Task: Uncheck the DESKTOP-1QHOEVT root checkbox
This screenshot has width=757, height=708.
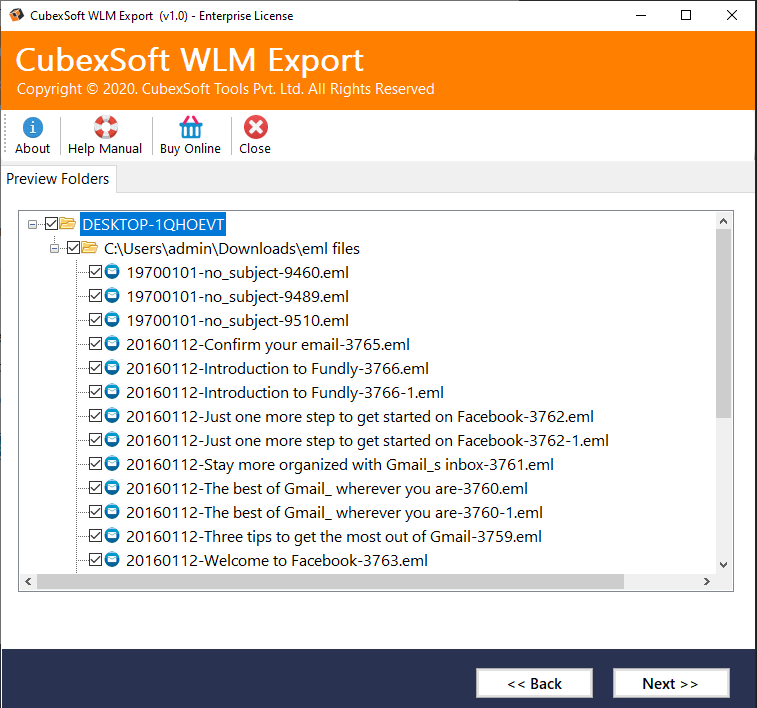Action: pos(52,224)
